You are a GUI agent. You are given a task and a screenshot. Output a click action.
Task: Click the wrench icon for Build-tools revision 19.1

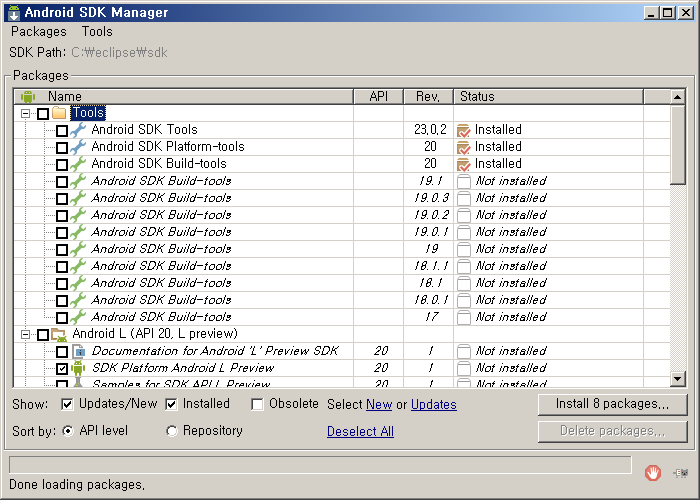click(x=78, y=181)
